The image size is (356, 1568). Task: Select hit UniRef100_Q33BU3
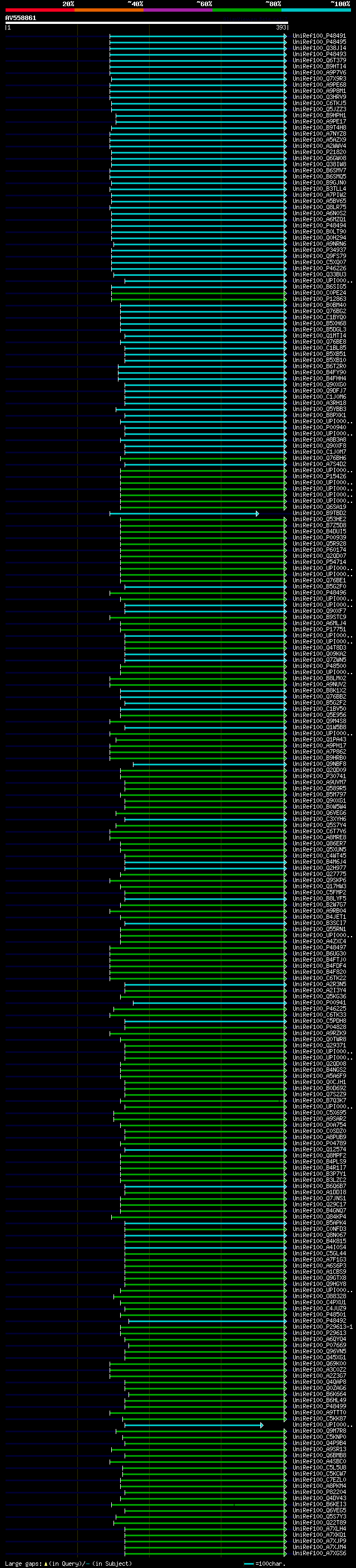319,275
